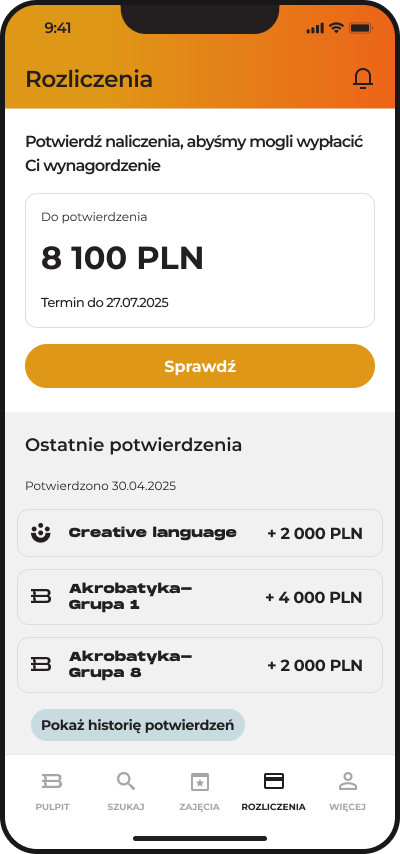
Task: Open notifications via the bell icon
Action: [x=363, y=78]
